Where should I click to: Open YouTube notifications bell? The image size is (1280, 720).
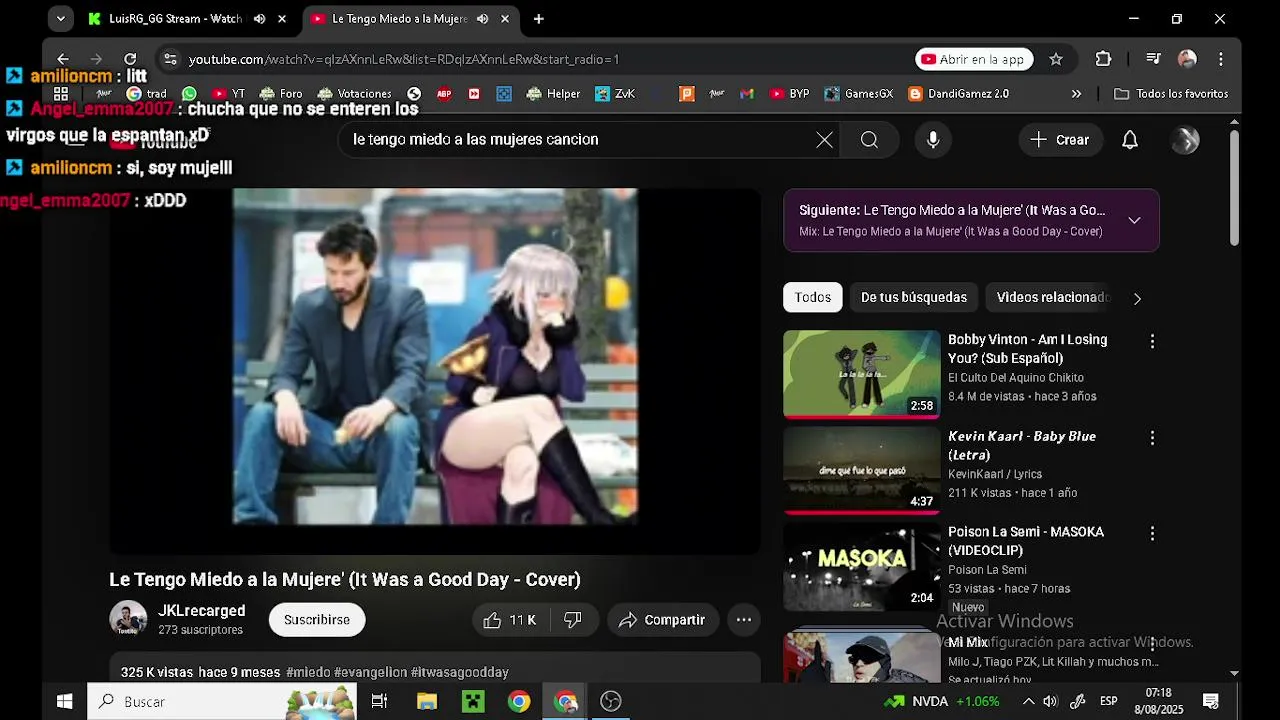point(1130,140)
